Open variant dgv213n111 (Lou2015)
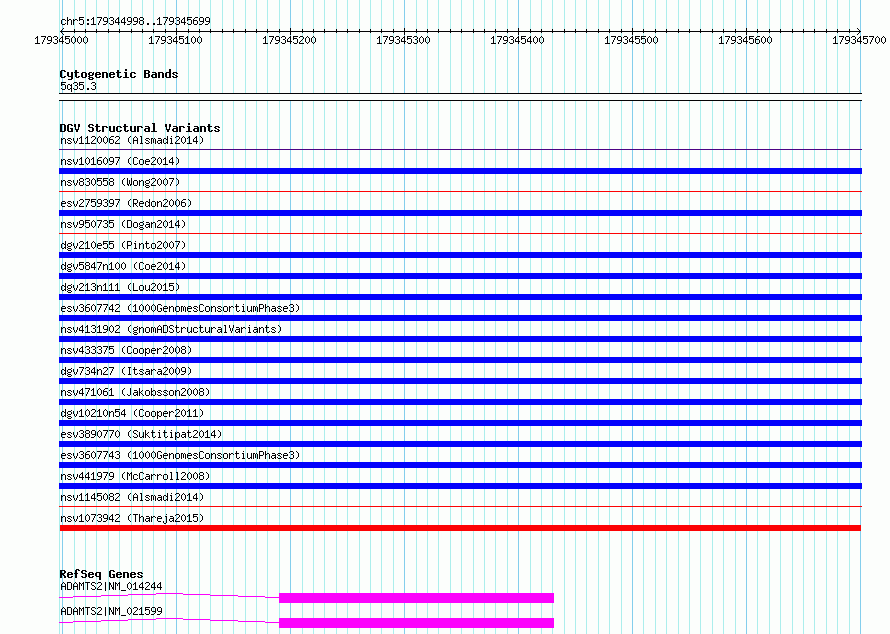890x634 pixels. (120, 287)
